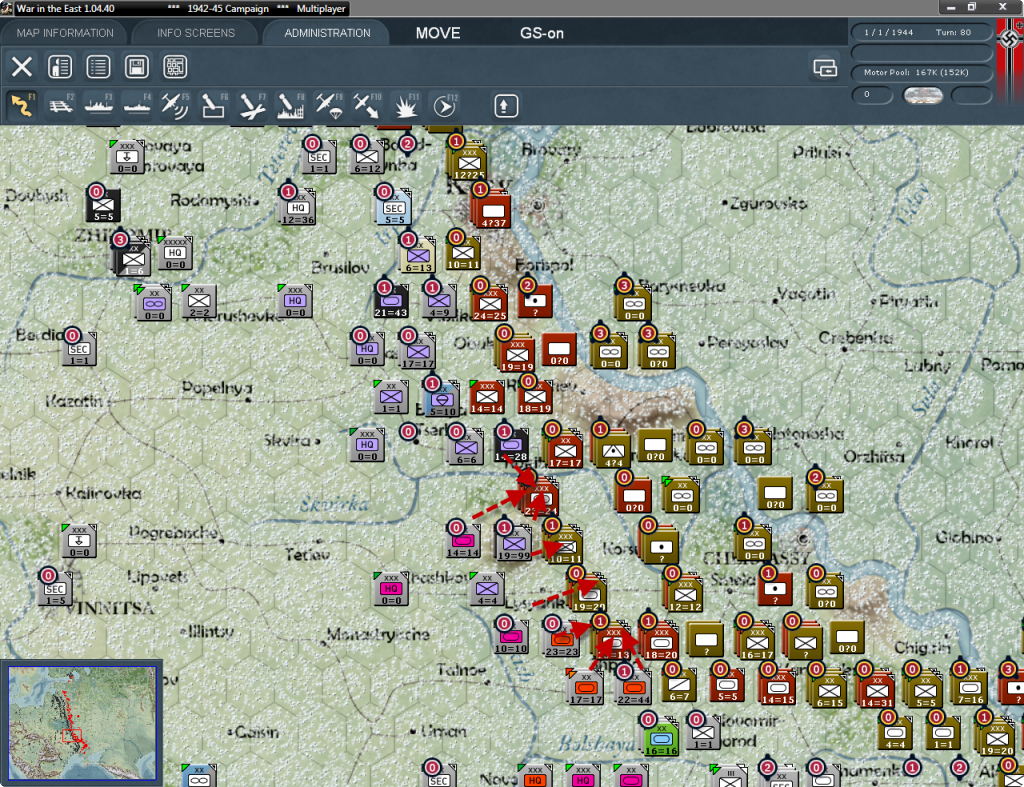Activate Rail Move mode (F2)
This screenshot has height=787, width=1024.
tap(61, 106)
